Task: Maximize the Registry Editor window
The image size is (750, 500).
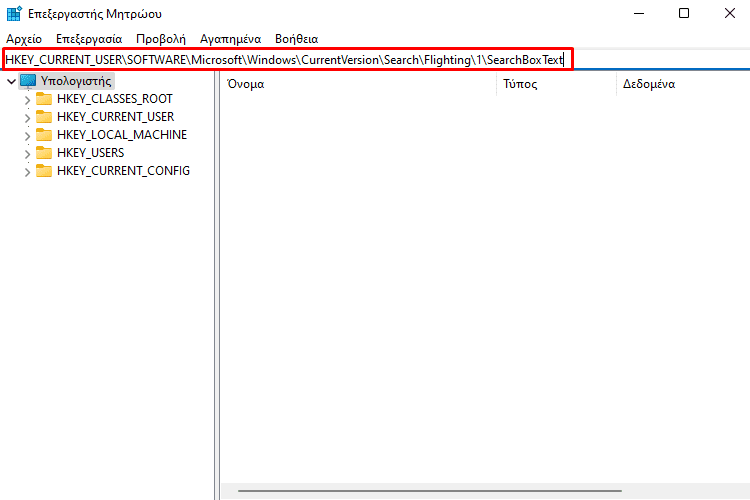Action: pos(684,13)
